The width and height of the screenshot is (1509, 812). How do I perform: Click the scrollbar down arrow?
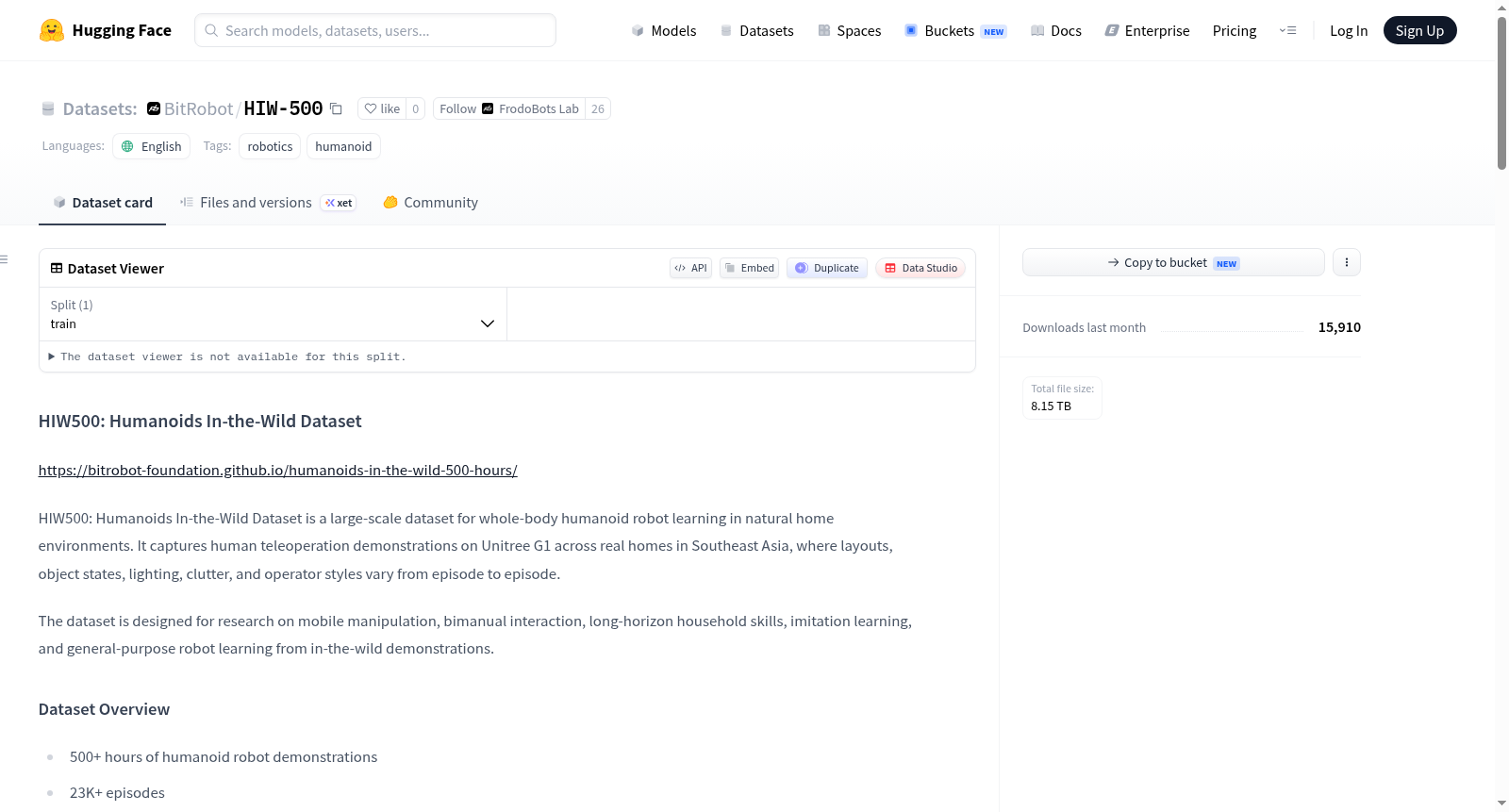click(x=1501, y=804)
